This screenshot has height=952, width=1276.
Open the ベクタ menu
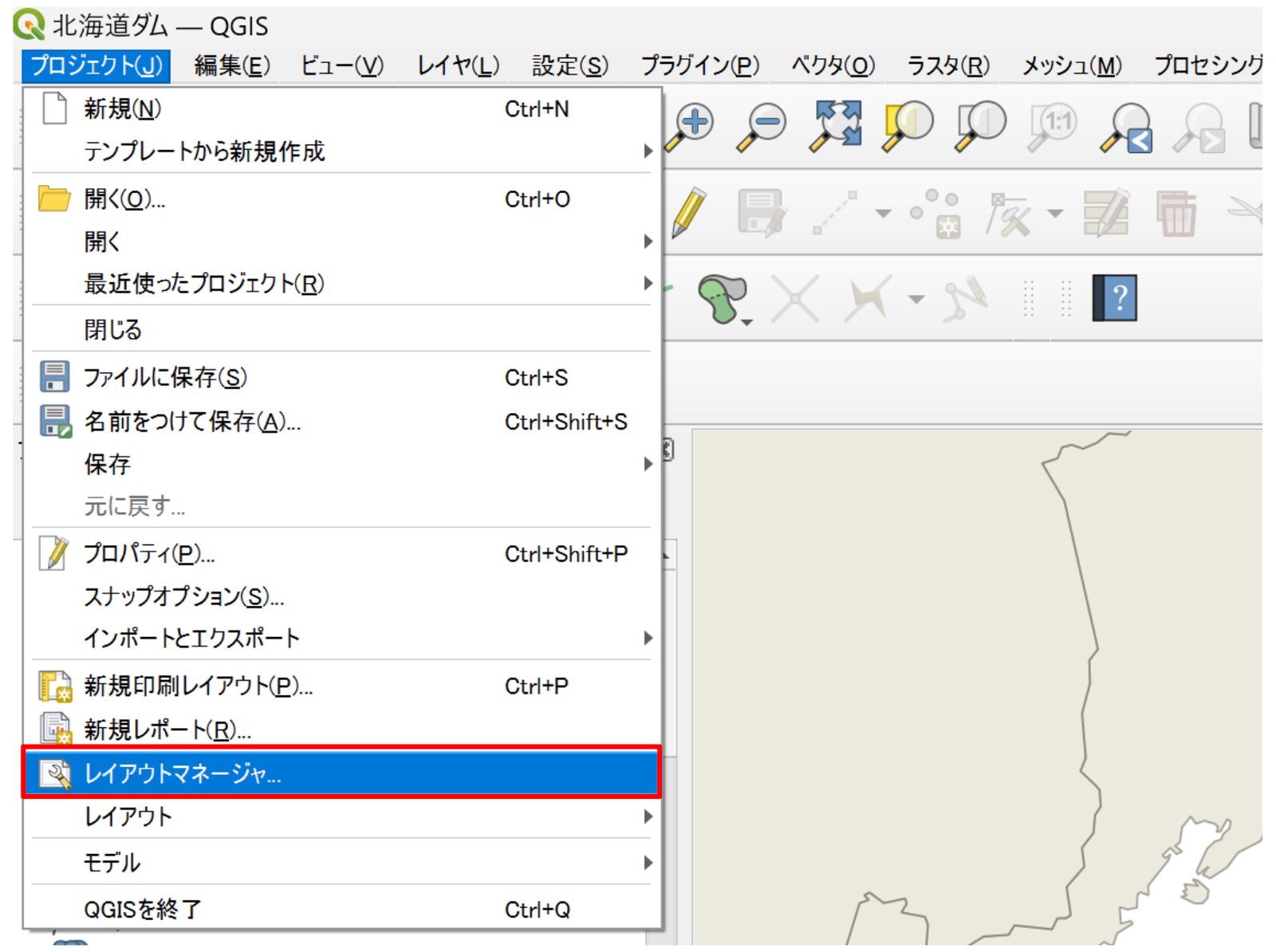click(832, 65)
